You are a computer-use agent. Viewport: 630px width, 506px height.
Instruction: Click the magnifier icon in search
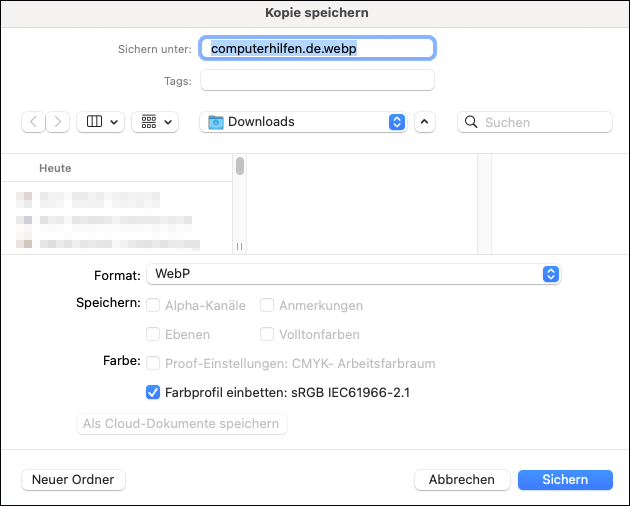pos(471,122)
